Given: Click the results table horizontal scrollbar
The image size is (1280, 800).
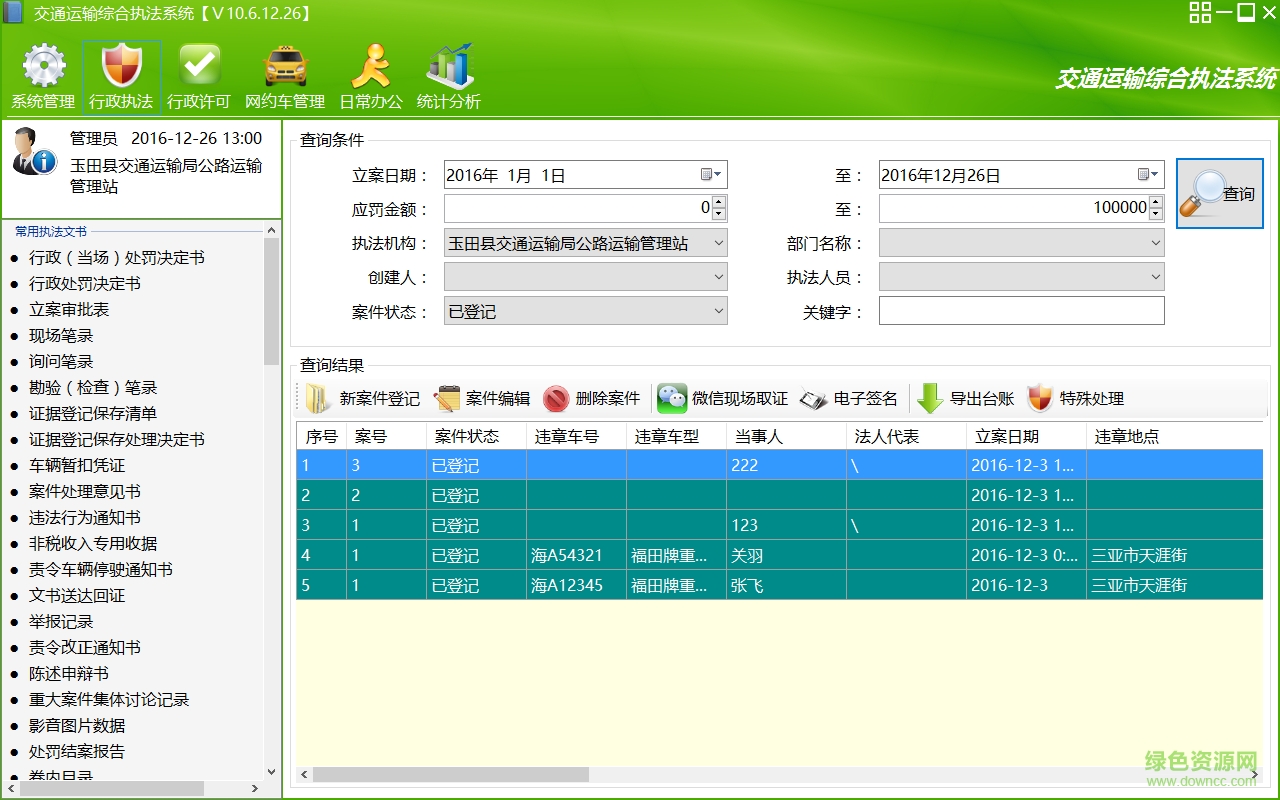Looking at the screenshot, I should pos(450,775).
